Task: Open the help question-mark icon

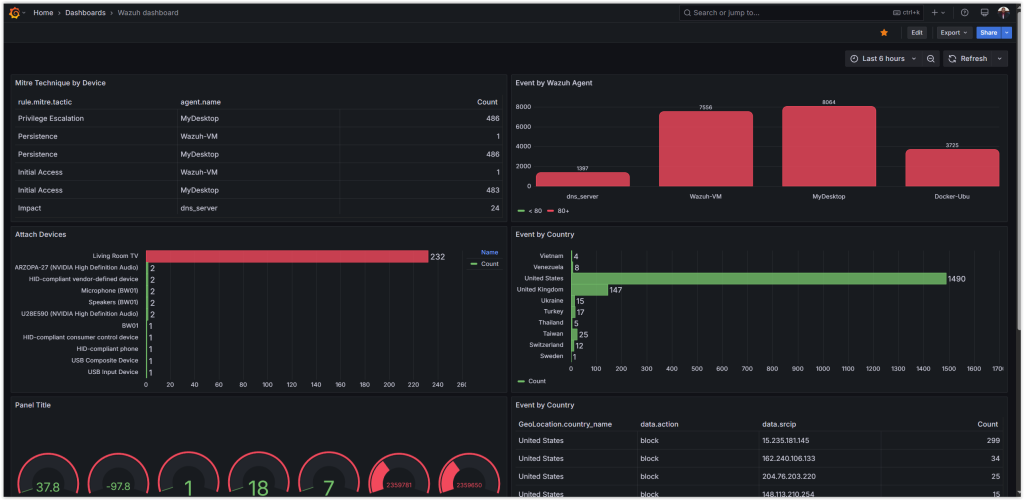Action: pos(965,12)
